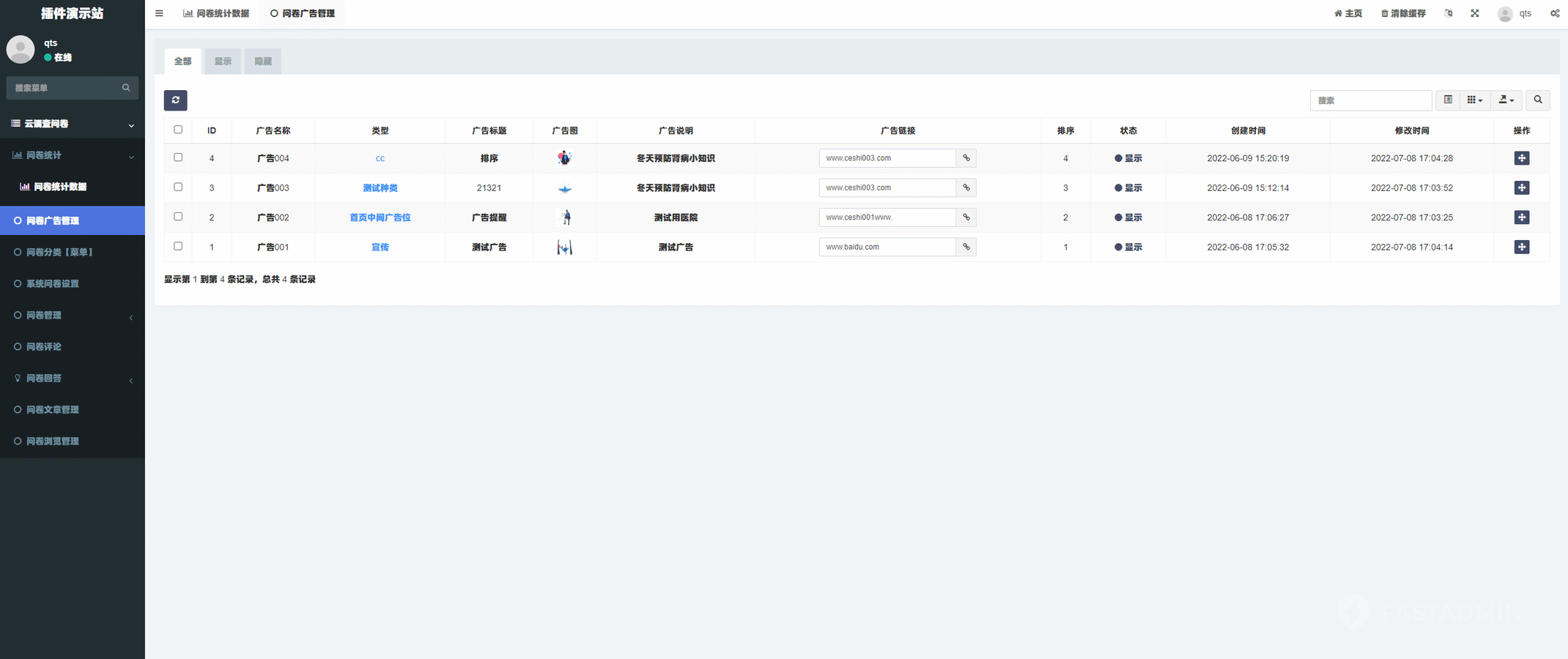
Task: Check the select-all checkbox in header
Action: [x=178, y=130]
